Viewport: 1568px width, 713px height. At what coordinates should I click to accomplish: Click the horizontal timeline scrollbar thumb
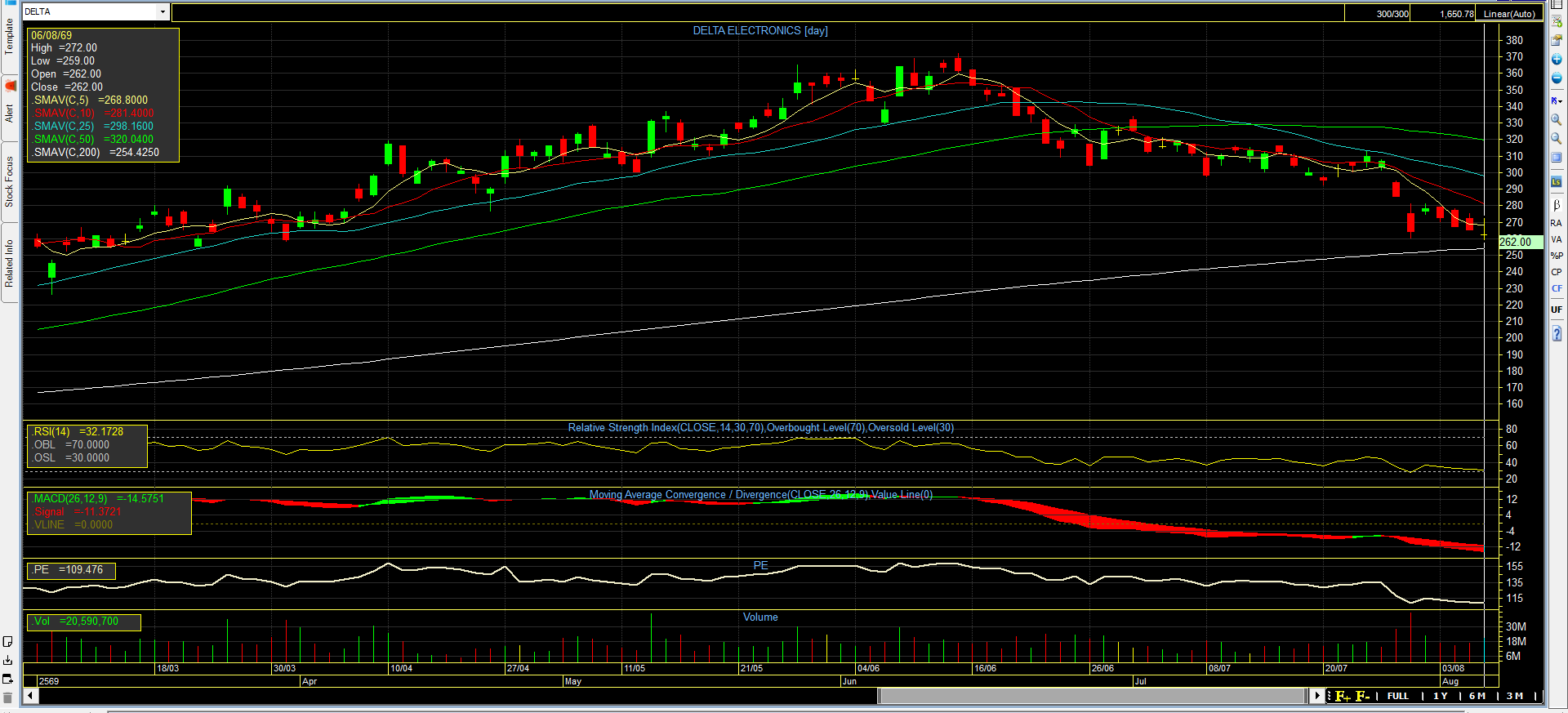point(1092,696)
